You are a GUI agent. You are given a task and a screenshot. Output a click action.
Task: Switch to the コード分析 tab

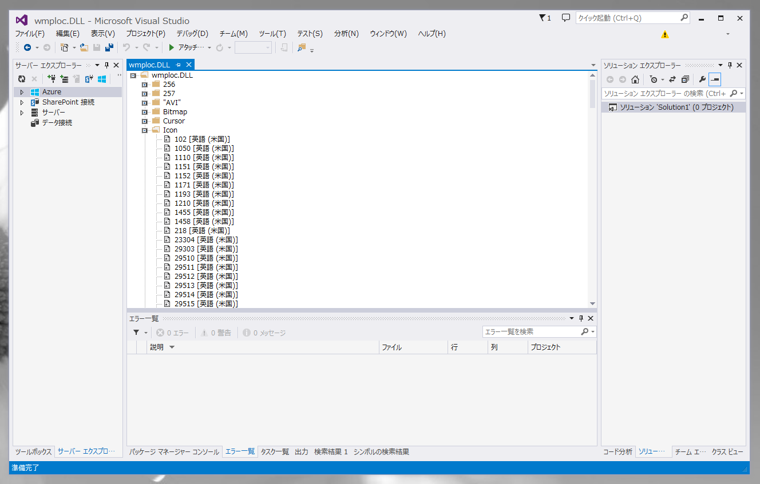(x=618, y=452)
